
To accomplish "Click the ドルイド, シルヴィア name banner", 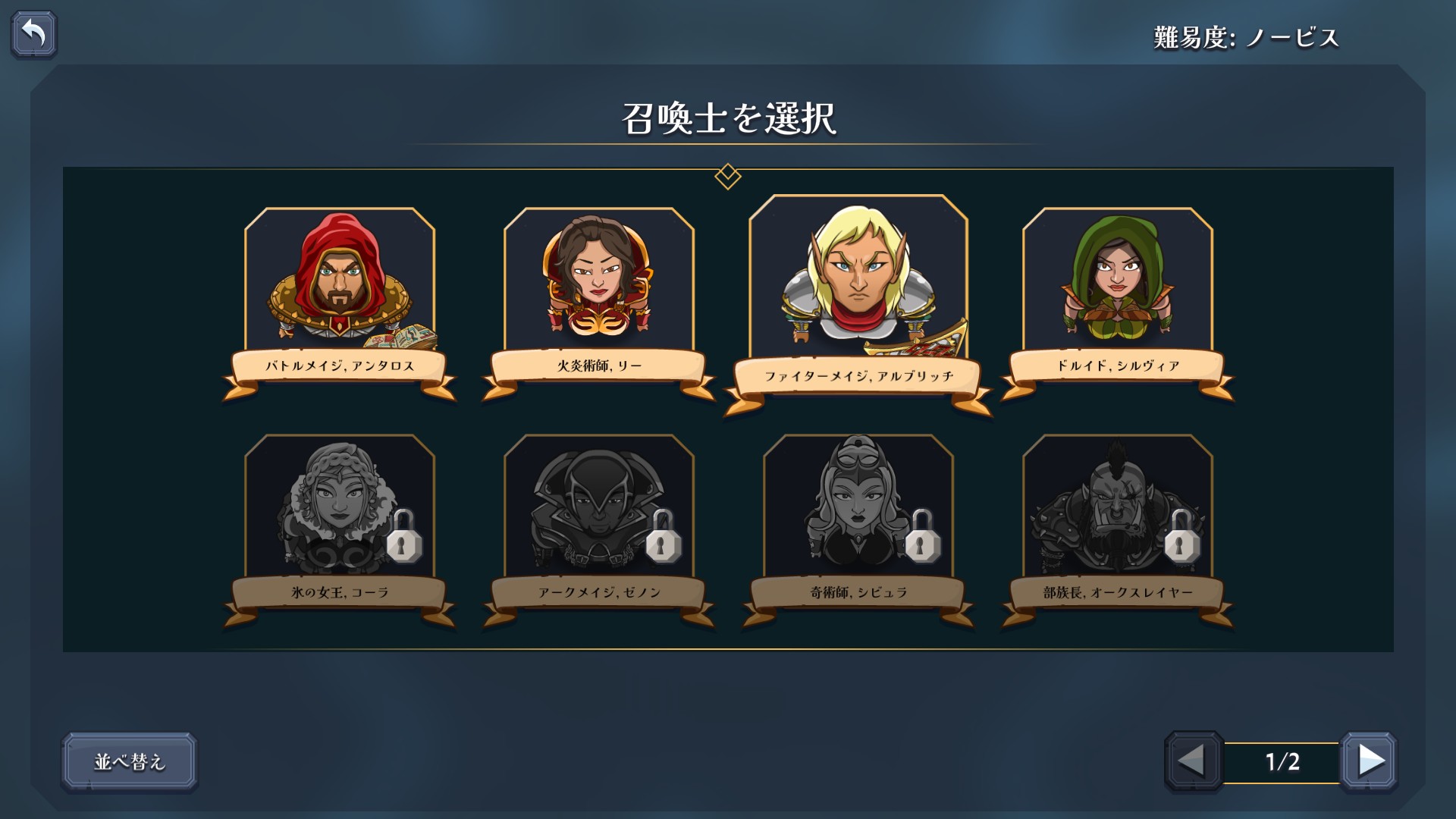I will (x=1118, y=366).
